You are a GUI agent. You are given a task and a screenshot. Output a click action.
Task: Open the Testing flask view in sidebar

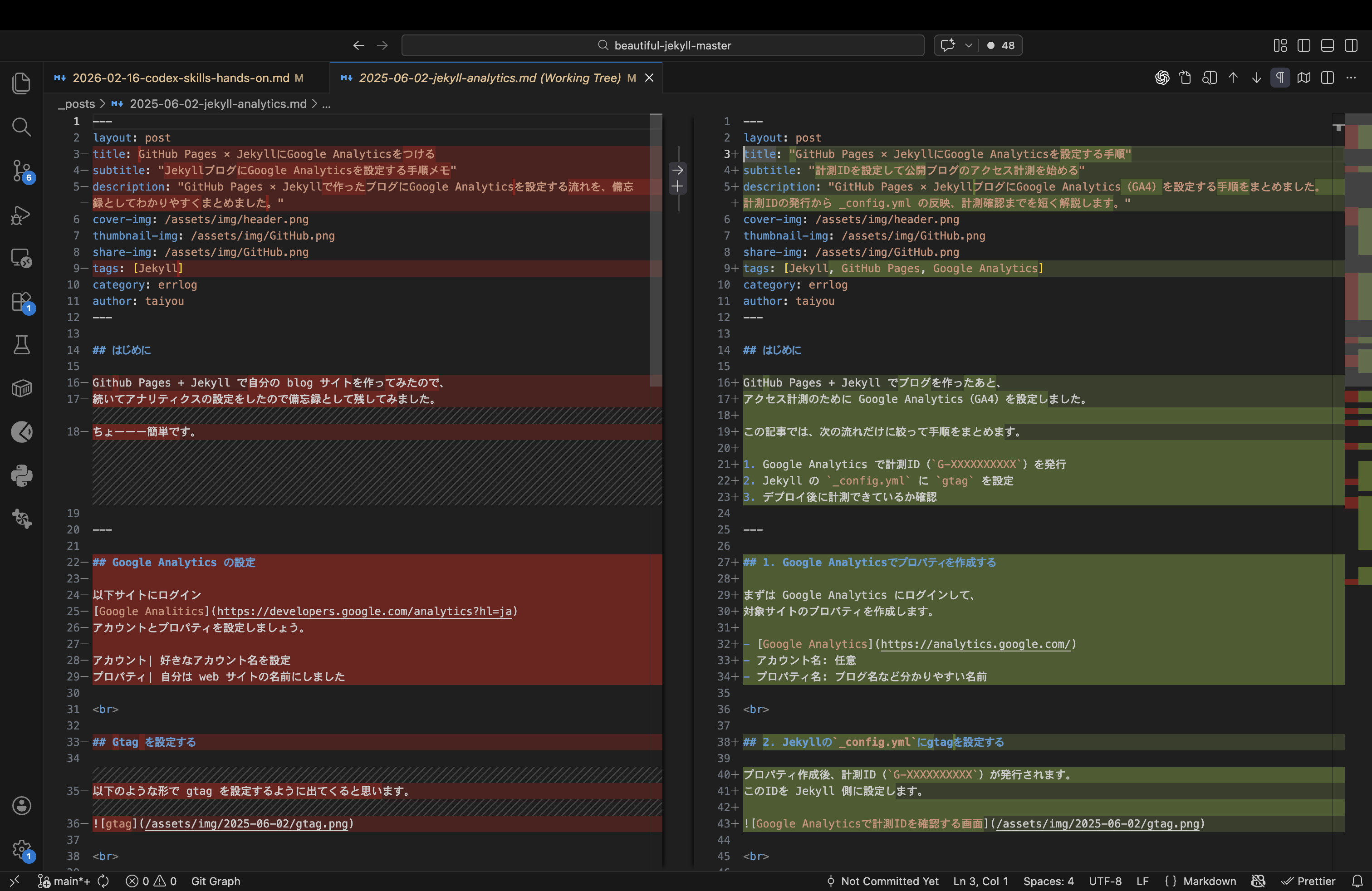[21, 345]
